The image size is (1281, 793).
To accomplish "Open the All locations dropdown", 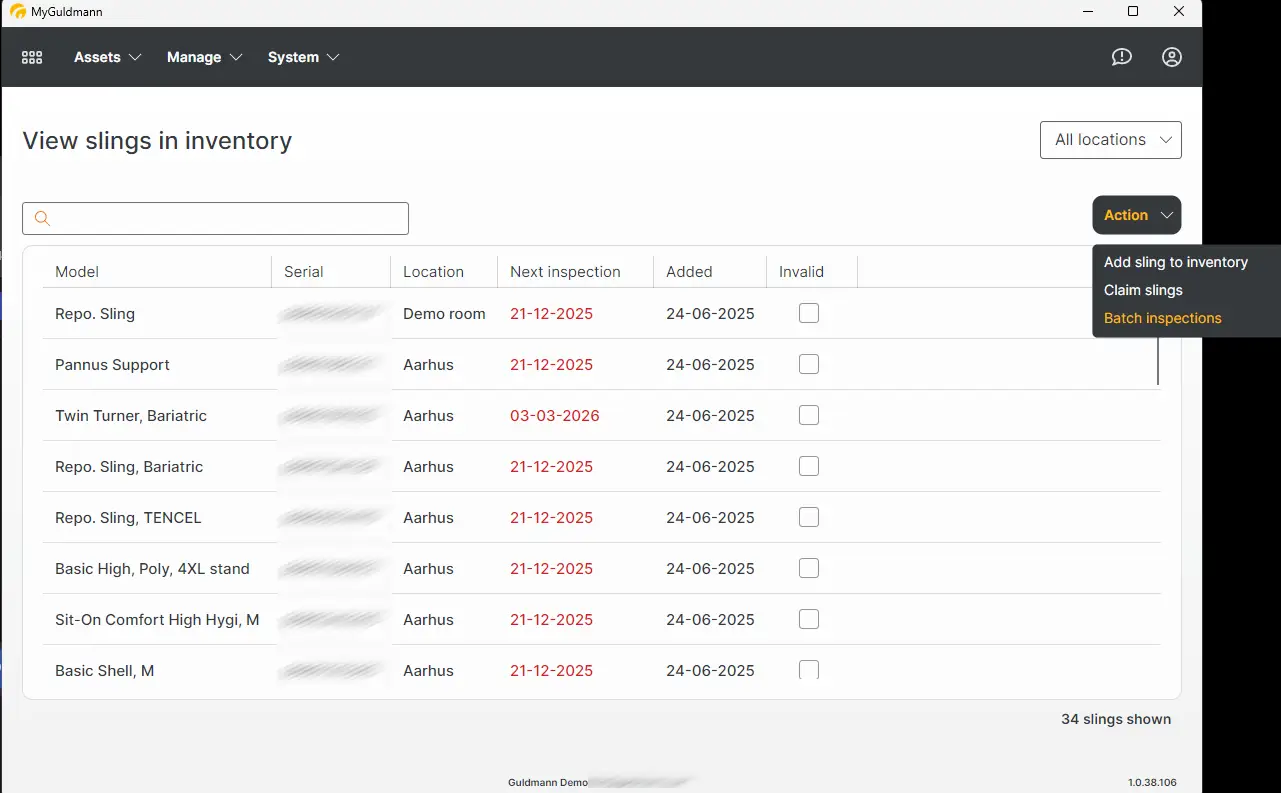I will (x=1110, y=139).
